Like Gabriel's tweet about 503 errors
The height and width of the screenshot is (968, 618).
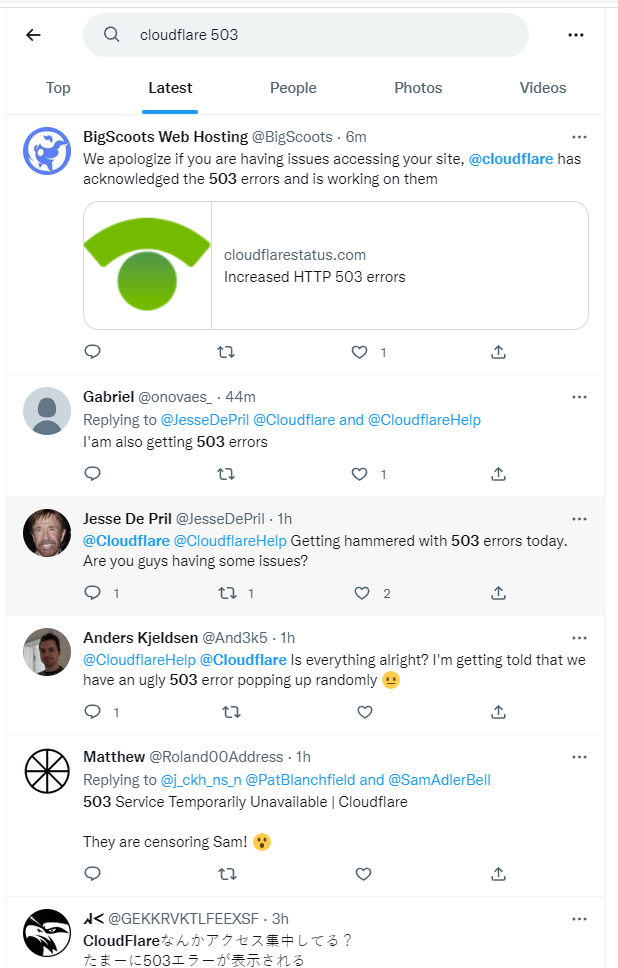click(x=361, y=474)
